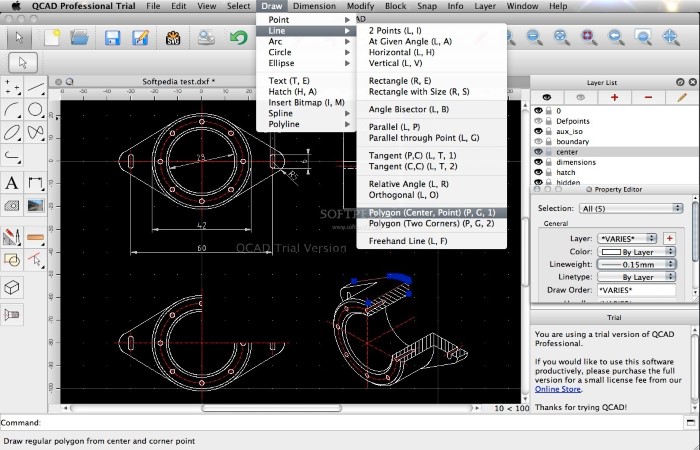
Task: Click the Zoom to Selection red icon
Action: pos(589,37)
